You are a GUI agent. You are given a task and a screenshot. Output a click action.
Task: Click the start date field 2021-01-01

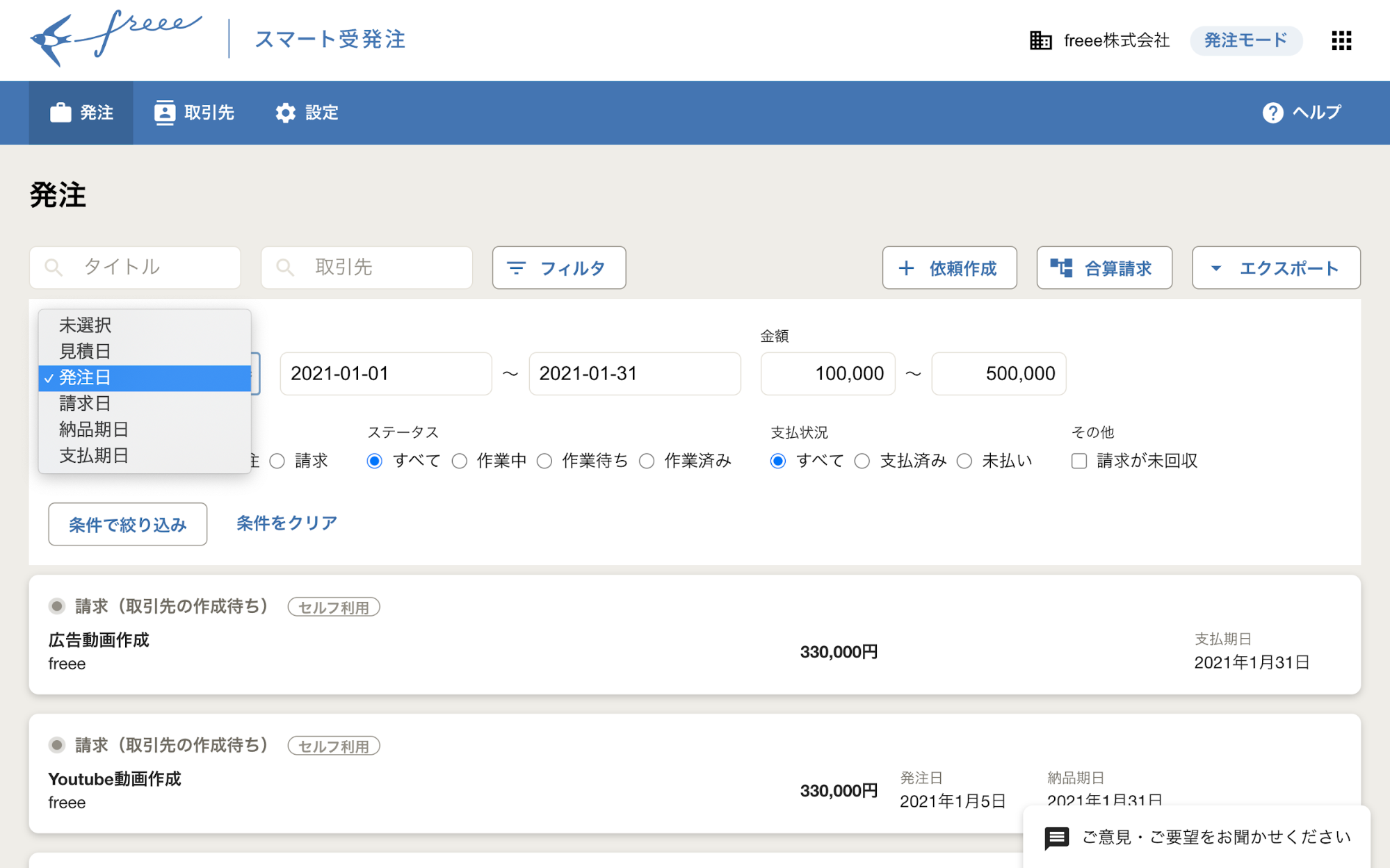click(x=385, y=373)
